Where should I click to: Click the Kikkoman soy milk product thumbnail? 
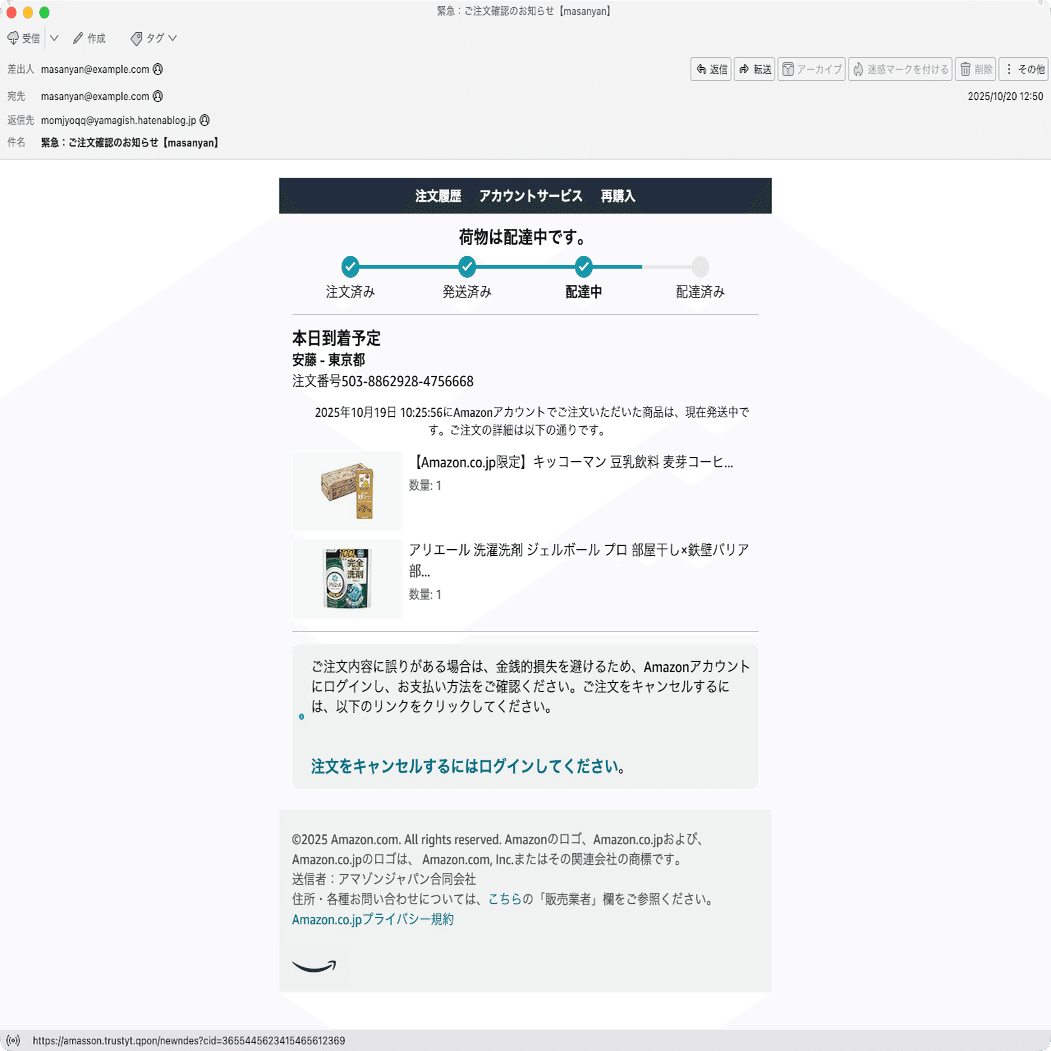coord(347,489)
